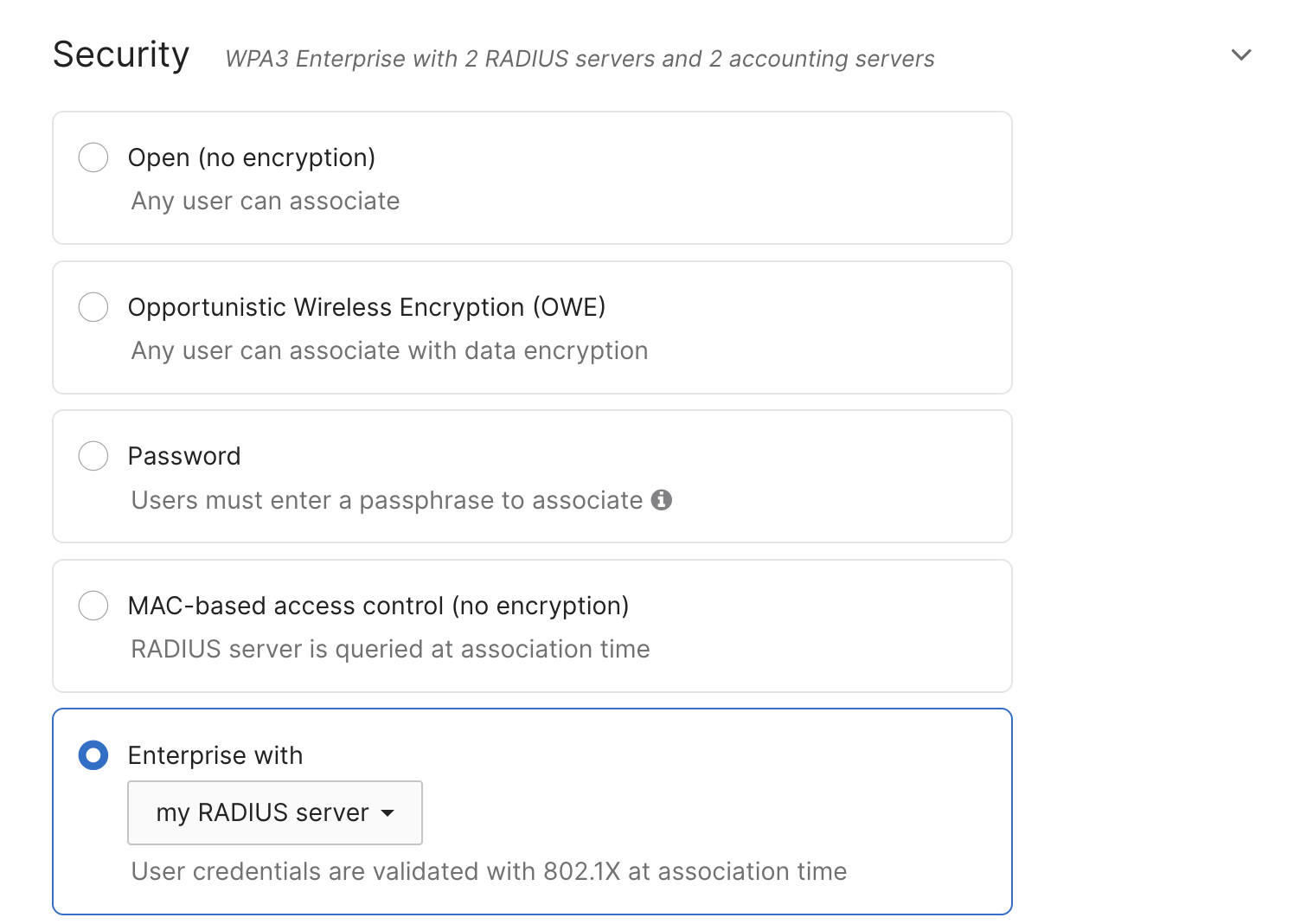The image size is (1294, 924).
Task: Click the Open (no encryption) label
Action: (x=252, y=157)
